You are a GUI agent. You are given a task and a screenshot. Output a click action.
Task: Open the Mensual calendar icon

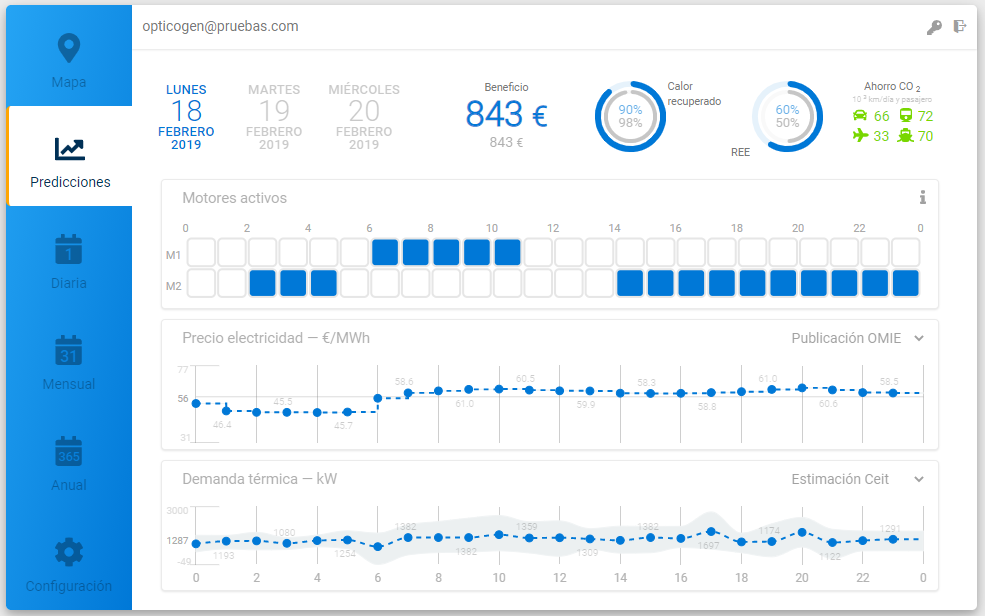68,350
